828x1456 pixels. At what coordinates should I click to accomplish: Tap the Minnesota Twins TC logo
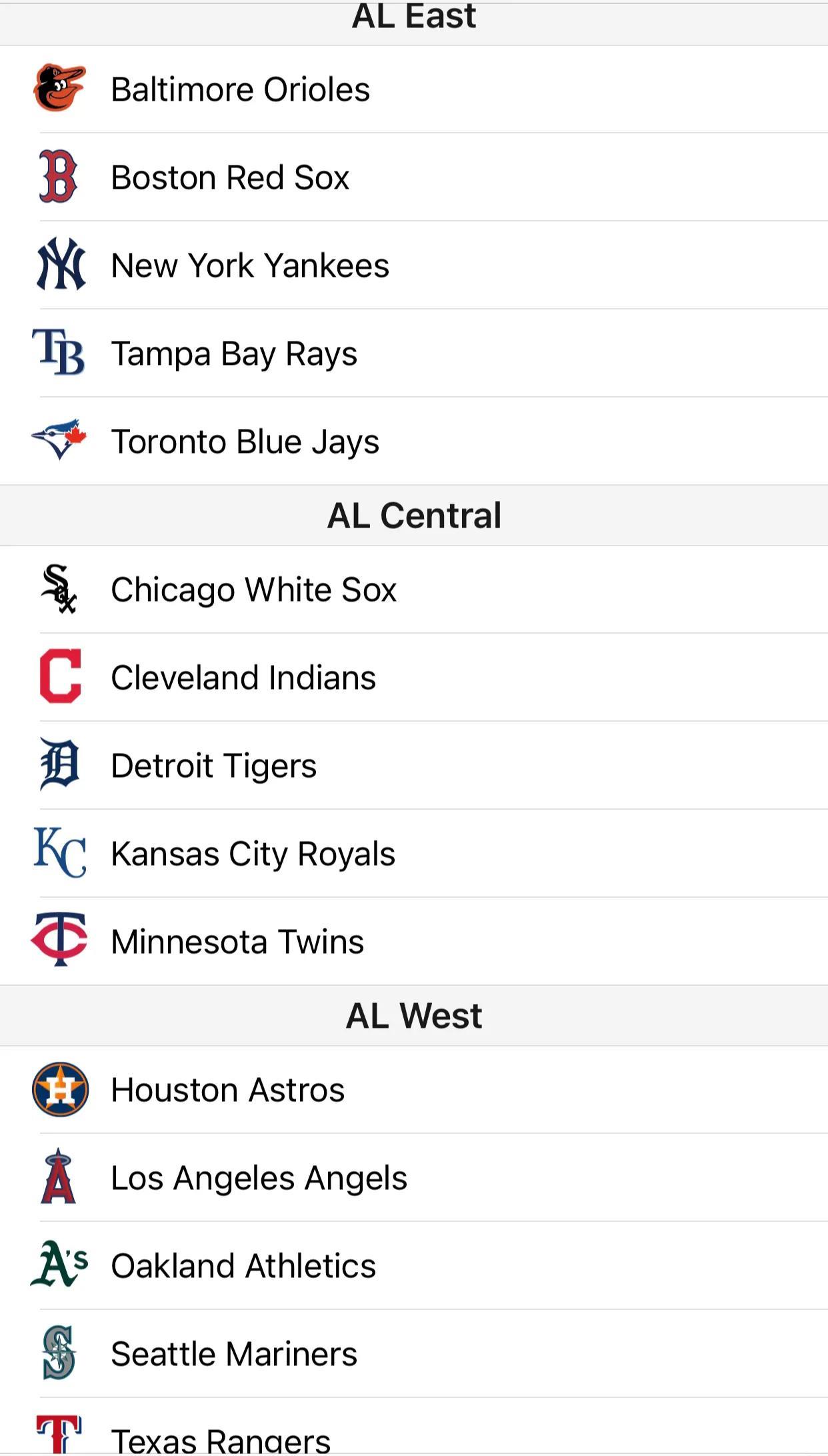(59, 940)
